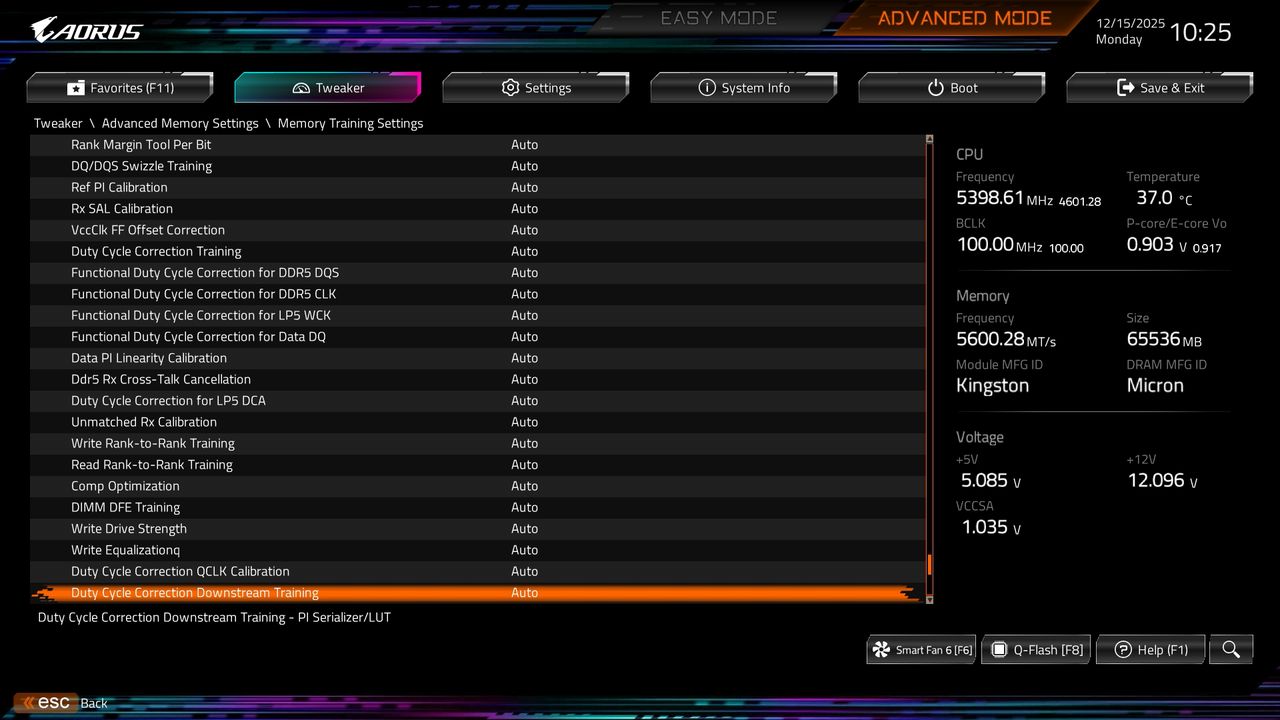This screenshot has height=720, width=1280.
Task: Launch Q-Flash via its icon
Action: coord(1000,649)
